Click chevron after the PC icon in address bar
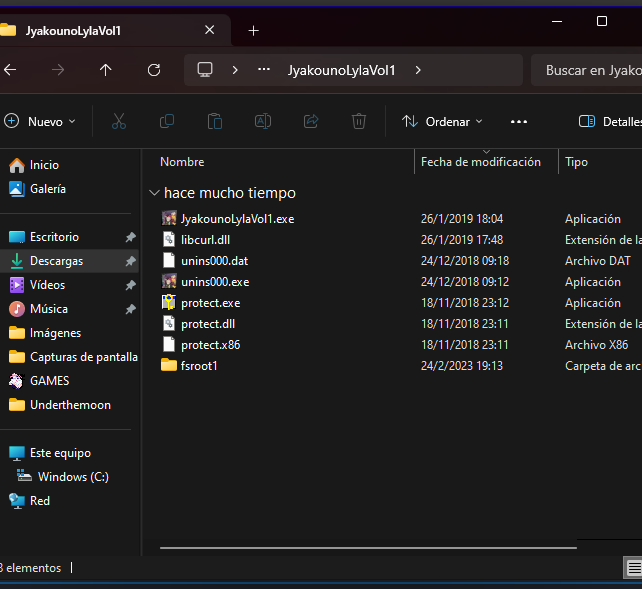 tap(235, 70)
